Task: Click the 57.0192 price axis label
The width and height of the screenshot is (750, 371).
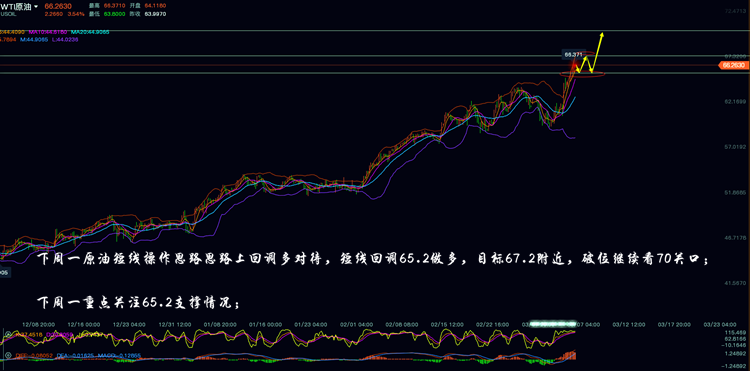Action: (736, 147)
